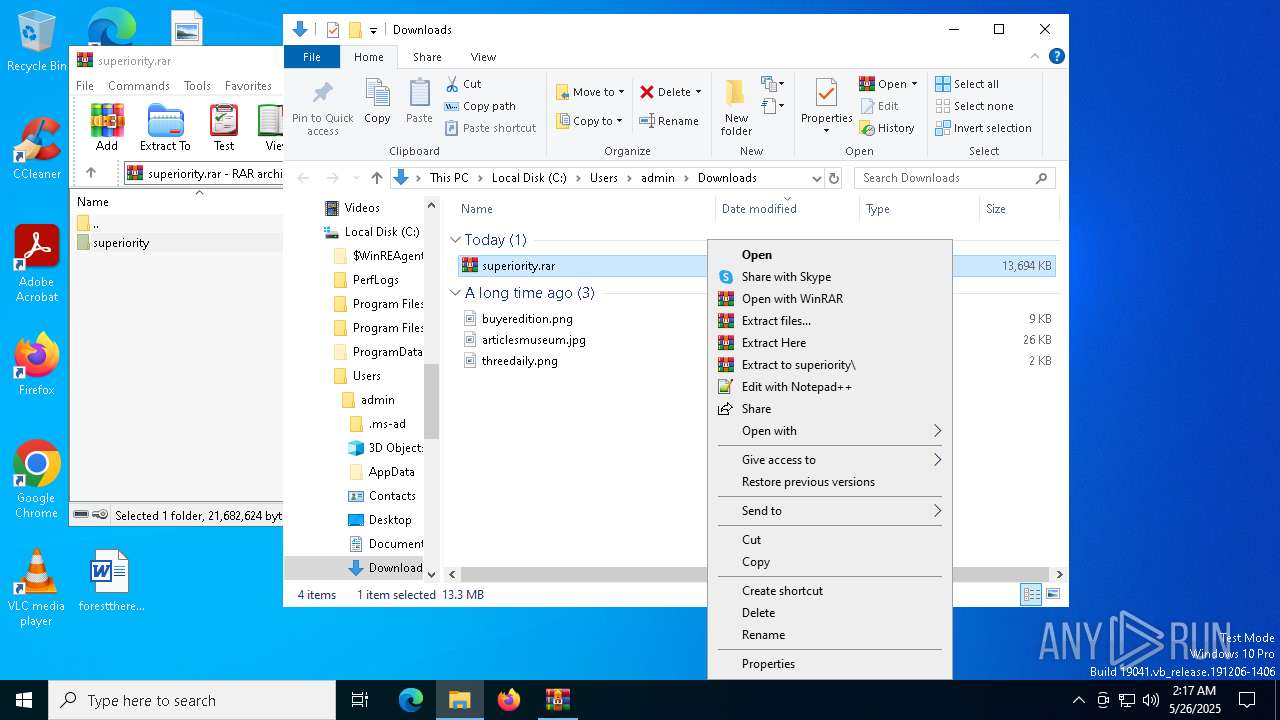Open the File tab in Explorer
Viewport: 1280px width, 720px height.
(312, 57)
